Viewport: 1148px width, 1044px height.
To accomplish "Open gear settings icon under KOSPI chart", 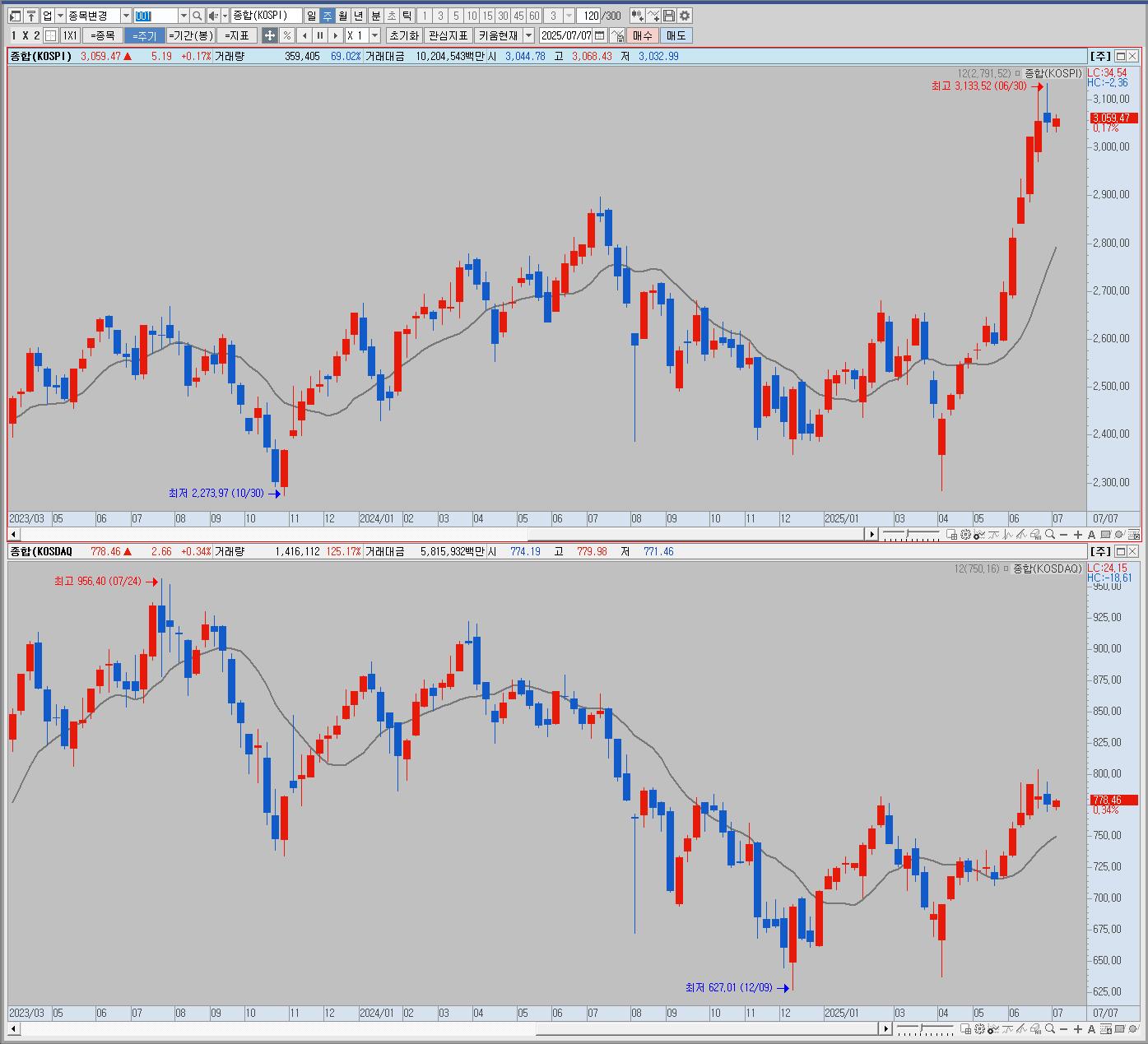I will pos(965,535).
